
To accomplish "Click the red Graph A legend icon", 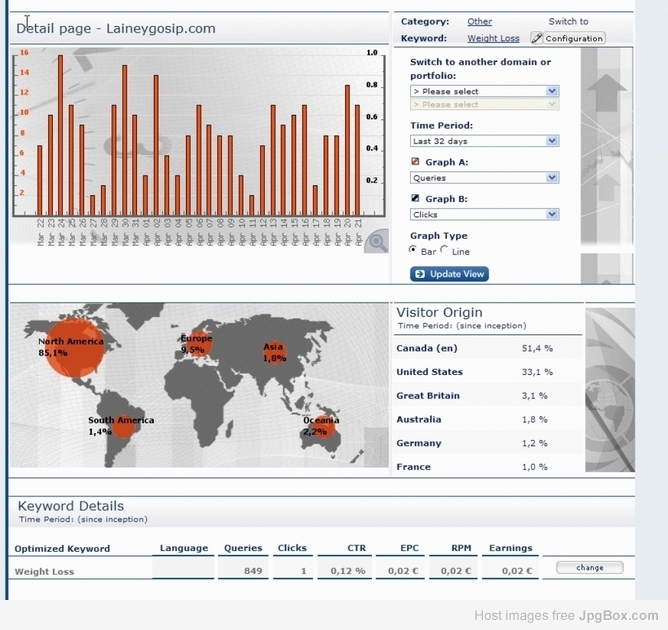I will point(416,162).
